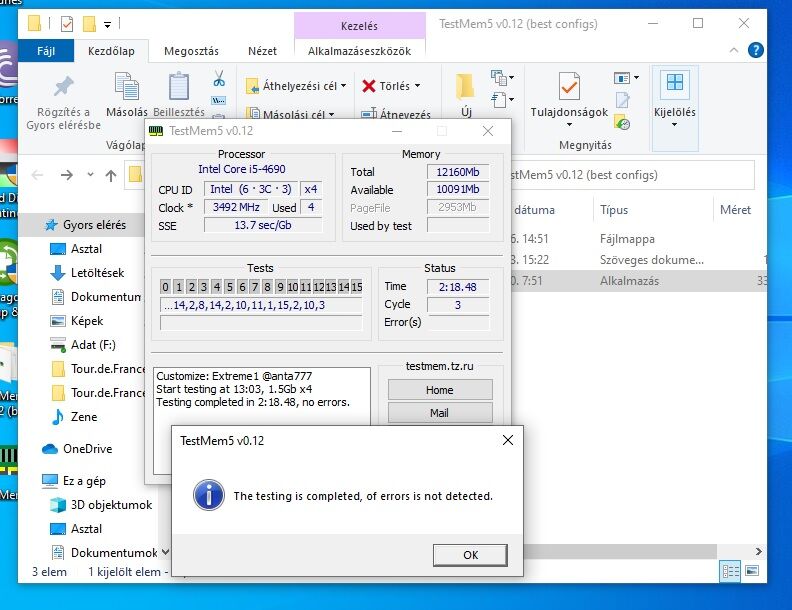Open recent locations dropdown arrow

pyautogui.click(x=90, y=175)
